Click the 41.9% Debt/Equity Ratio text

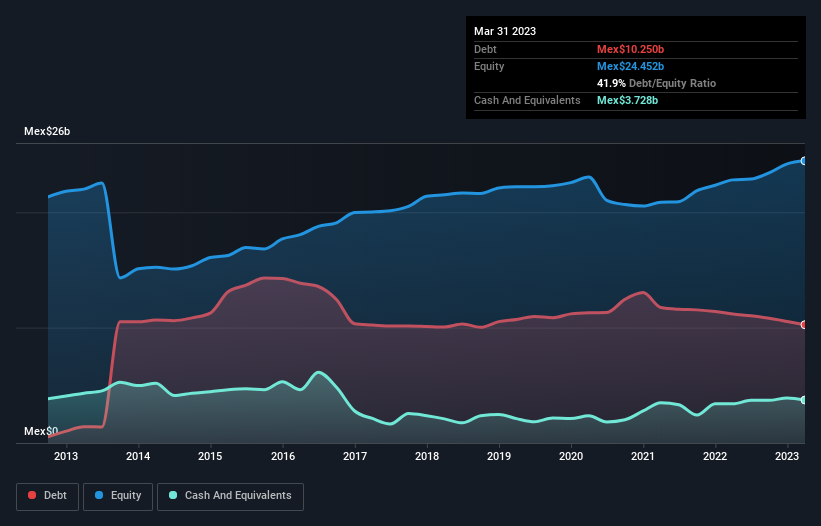click(657, 83)
